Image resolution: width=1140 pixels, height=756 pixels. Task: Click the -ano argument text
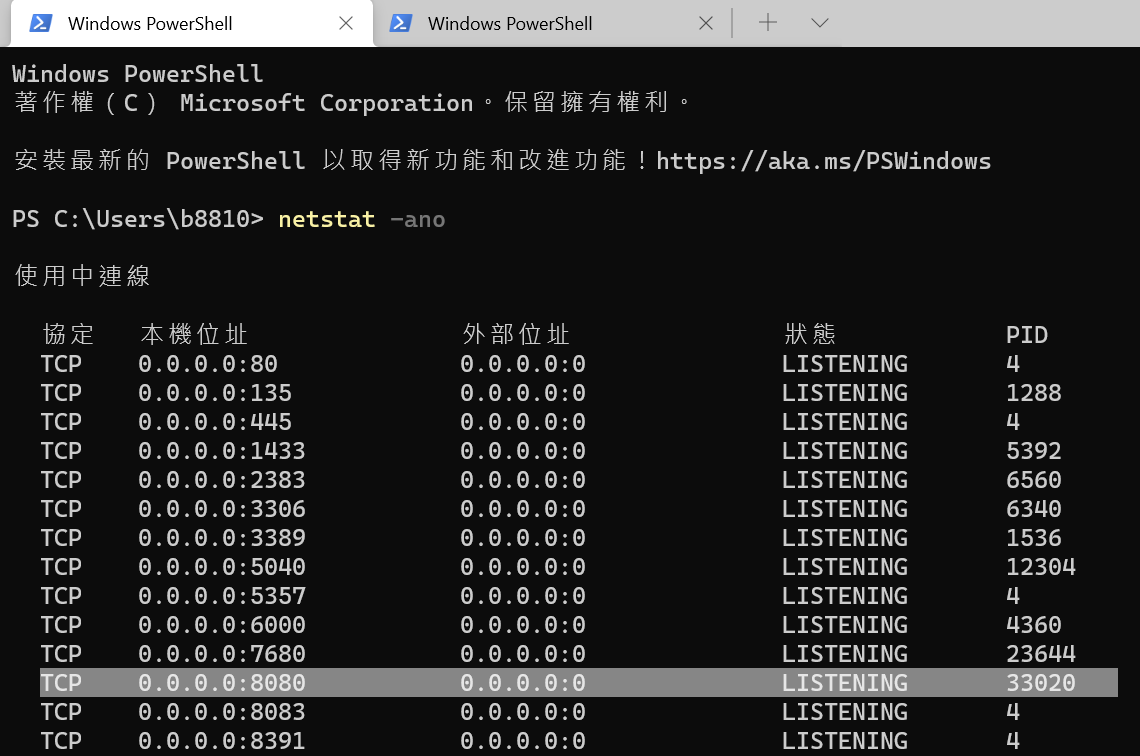pyautogui.click(x=417, y=219)
